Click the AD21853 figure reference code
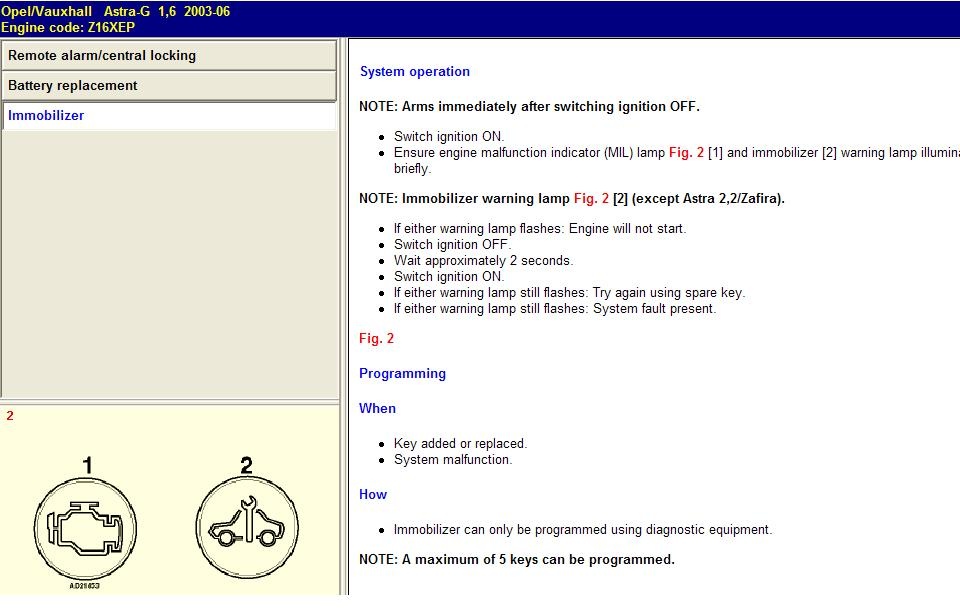This screenshot has height=613, width=960. coord(84,586)
